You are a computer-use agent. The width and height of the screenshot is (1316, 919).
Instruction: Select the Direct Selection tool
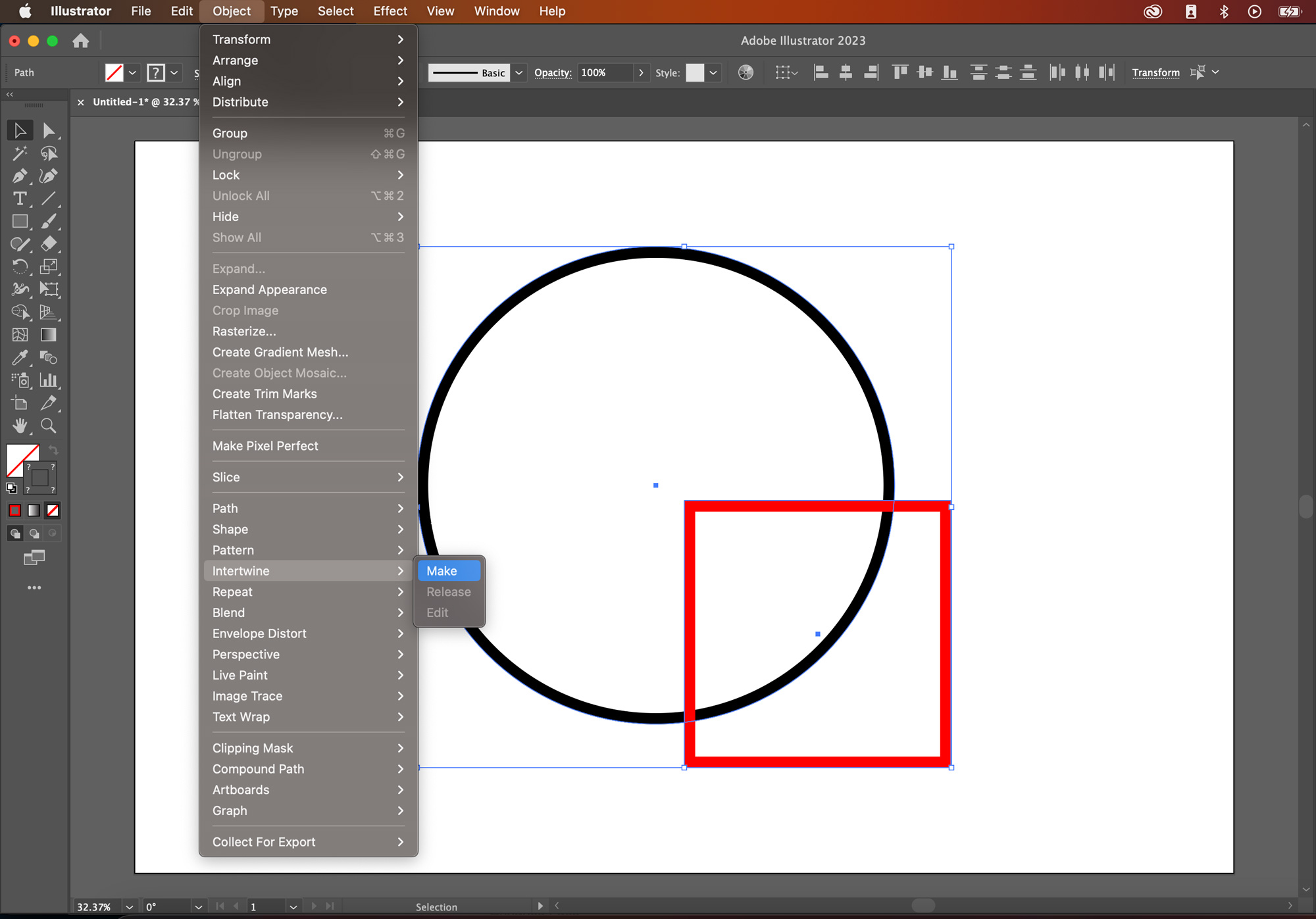pos(48,131)
